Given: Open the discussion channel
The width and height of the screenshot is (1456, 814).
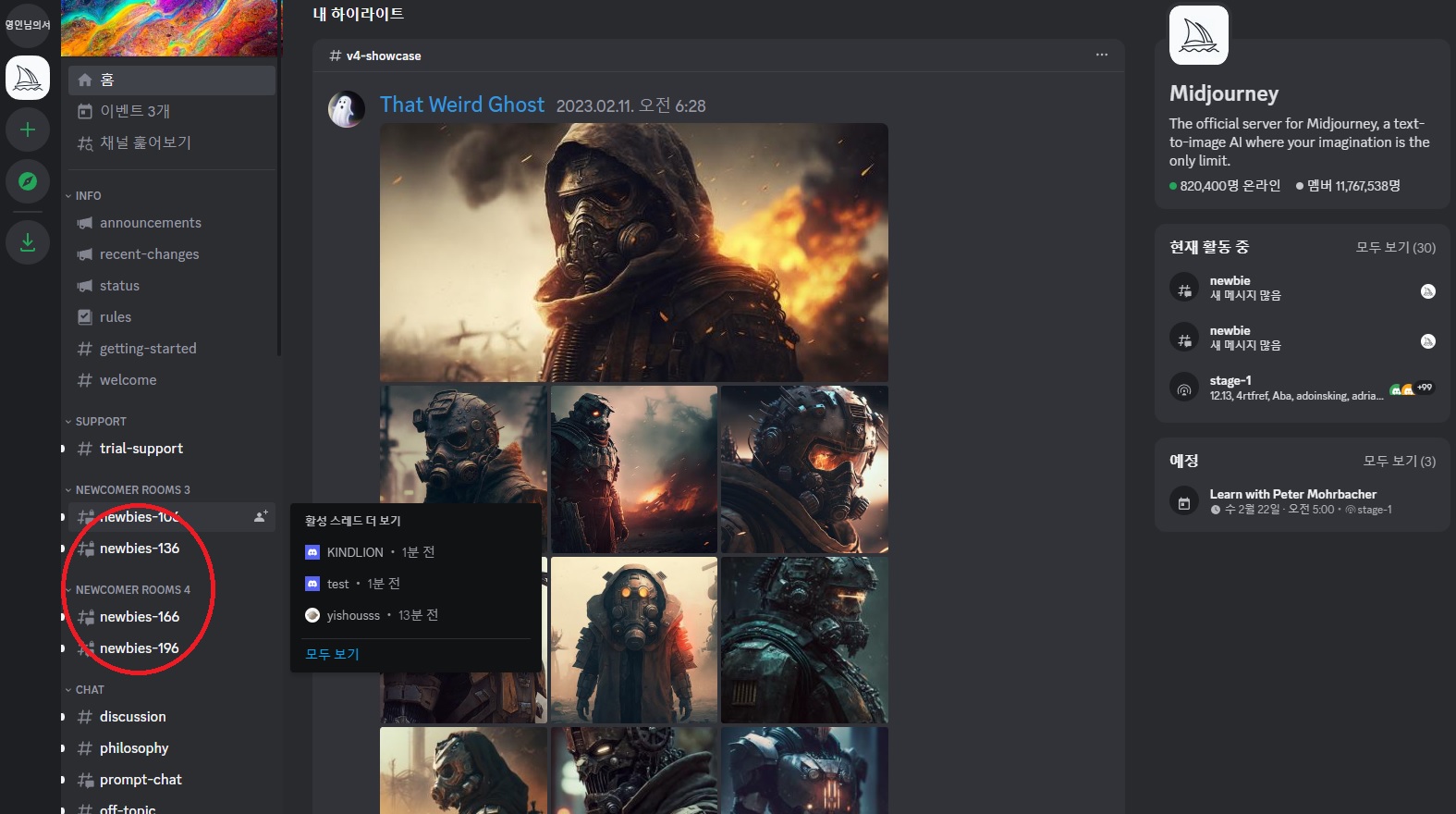Looking at the screenshot, I should click(x=172, y=717).
